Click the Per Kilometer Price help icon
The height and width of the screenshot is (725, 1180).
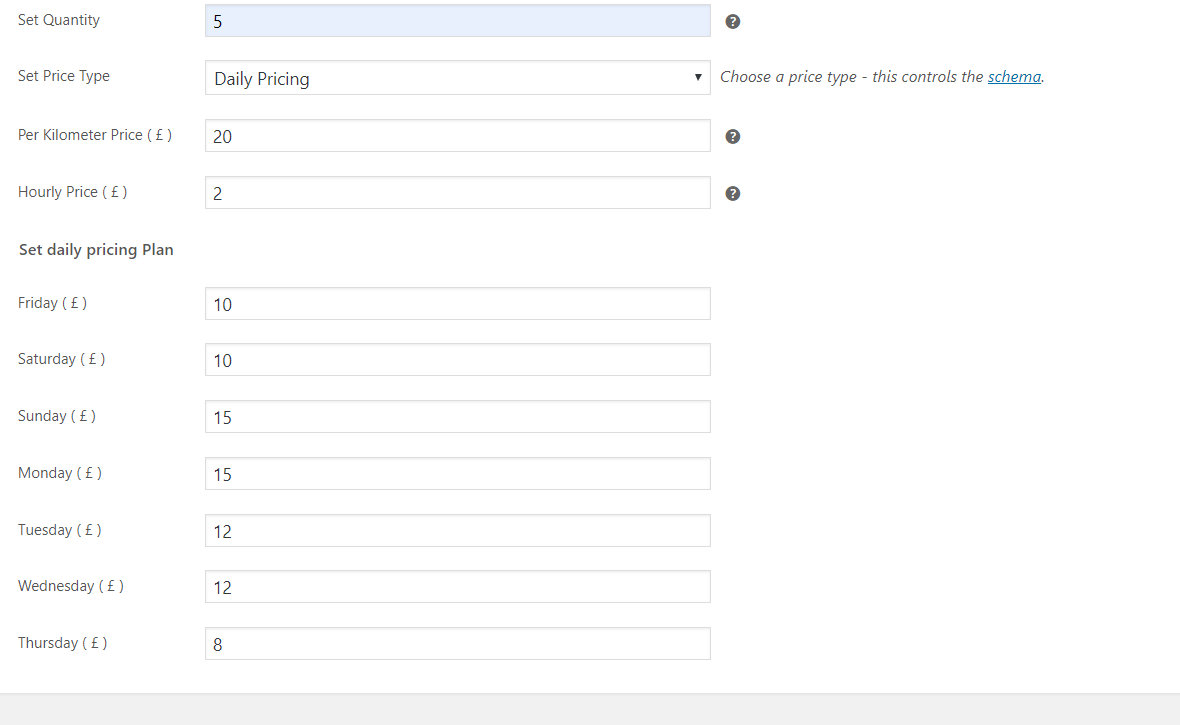(x=732, y=136)
